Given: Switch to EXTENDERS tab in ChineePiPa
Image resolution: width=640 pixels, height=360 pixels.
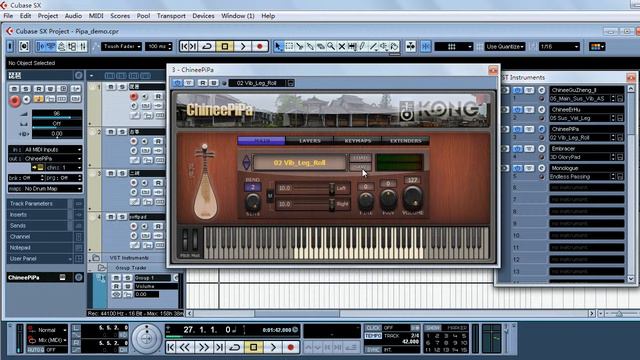Looking at the screenshot, I should 405,141.
